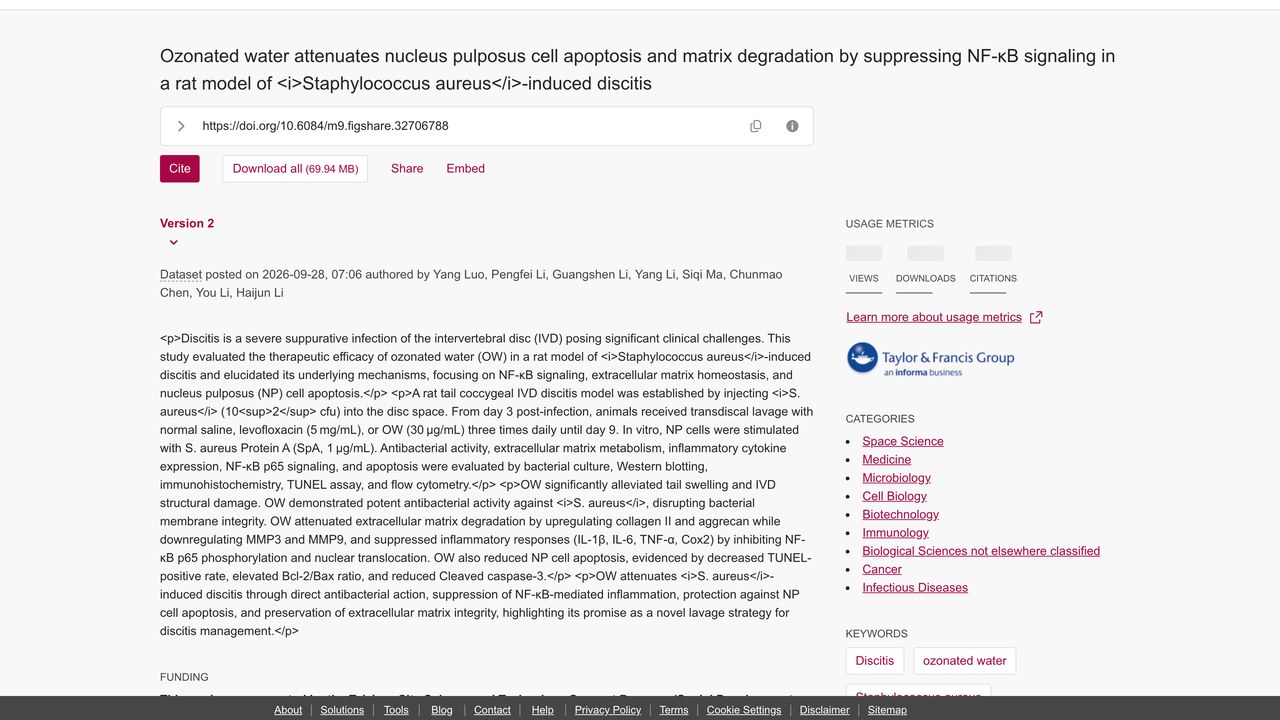Click the Dataset label in posted line
Viewport: 1280px width, 720px height.
click(x=181, y=275)
